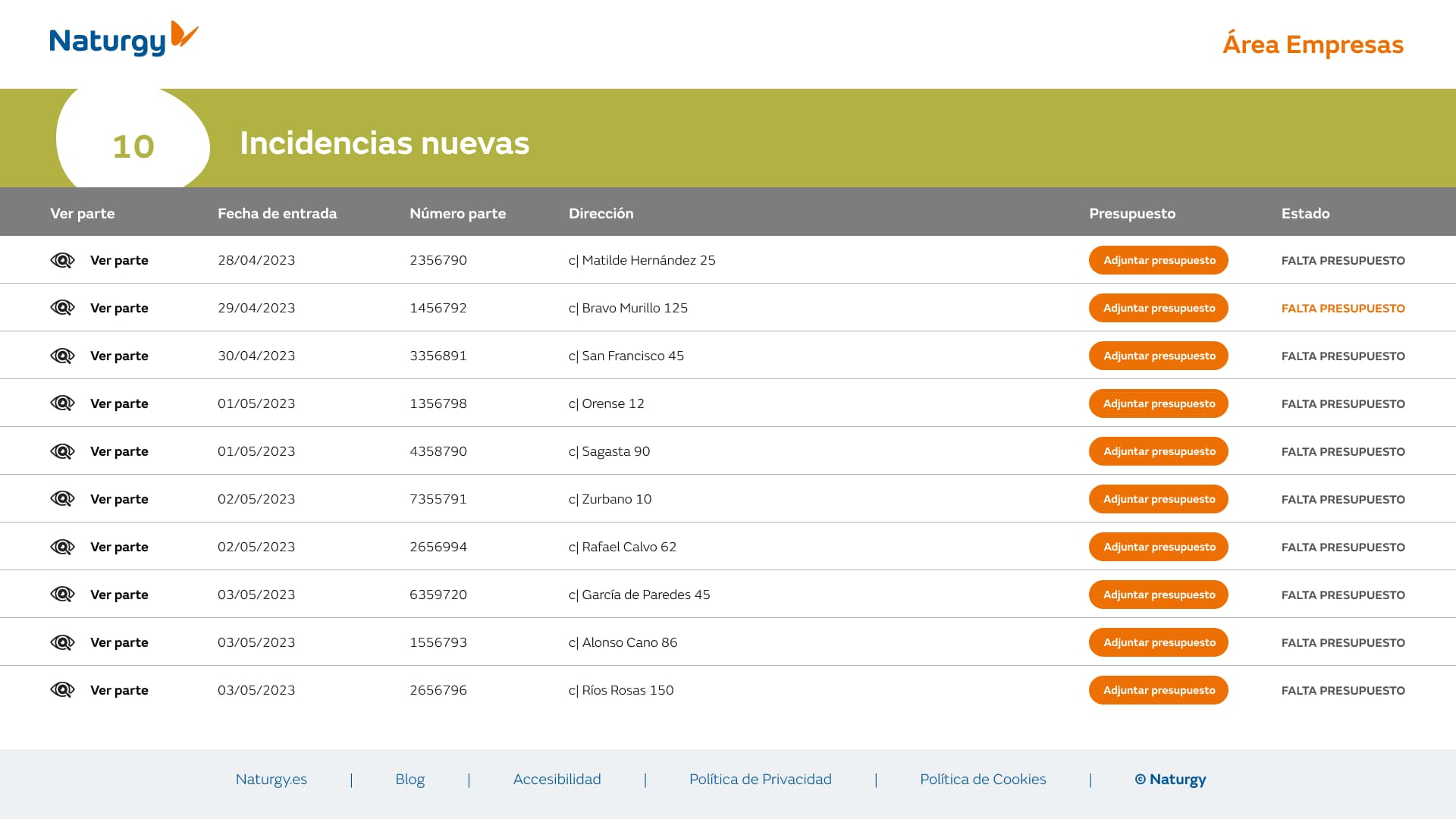Click the eye icon for part 2656796
Viewport: 1456px width, 819px height.
(62, 690)
